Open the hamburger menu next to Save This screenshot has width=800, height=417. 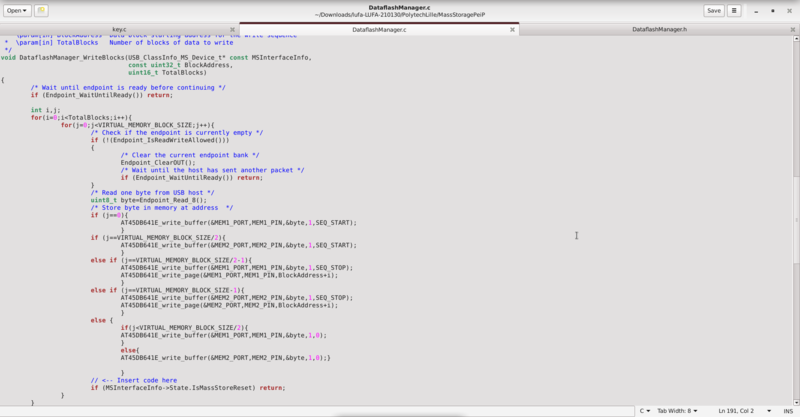tap(735, 10)
